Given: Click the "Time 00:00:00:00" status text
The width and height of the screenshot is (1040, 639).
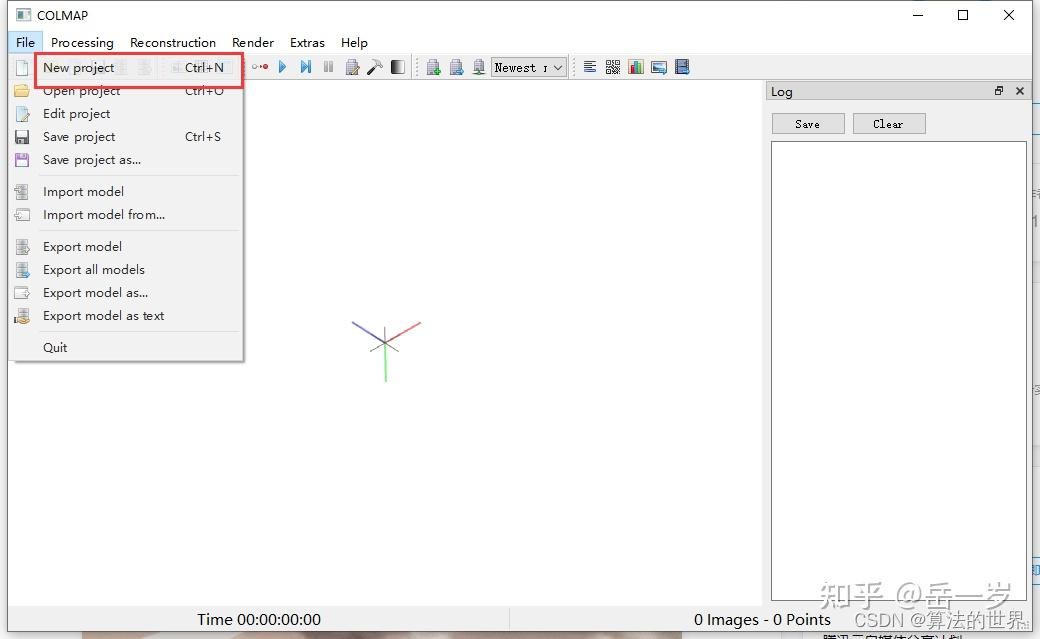Looking at the screenshot, I should (259, 620).
